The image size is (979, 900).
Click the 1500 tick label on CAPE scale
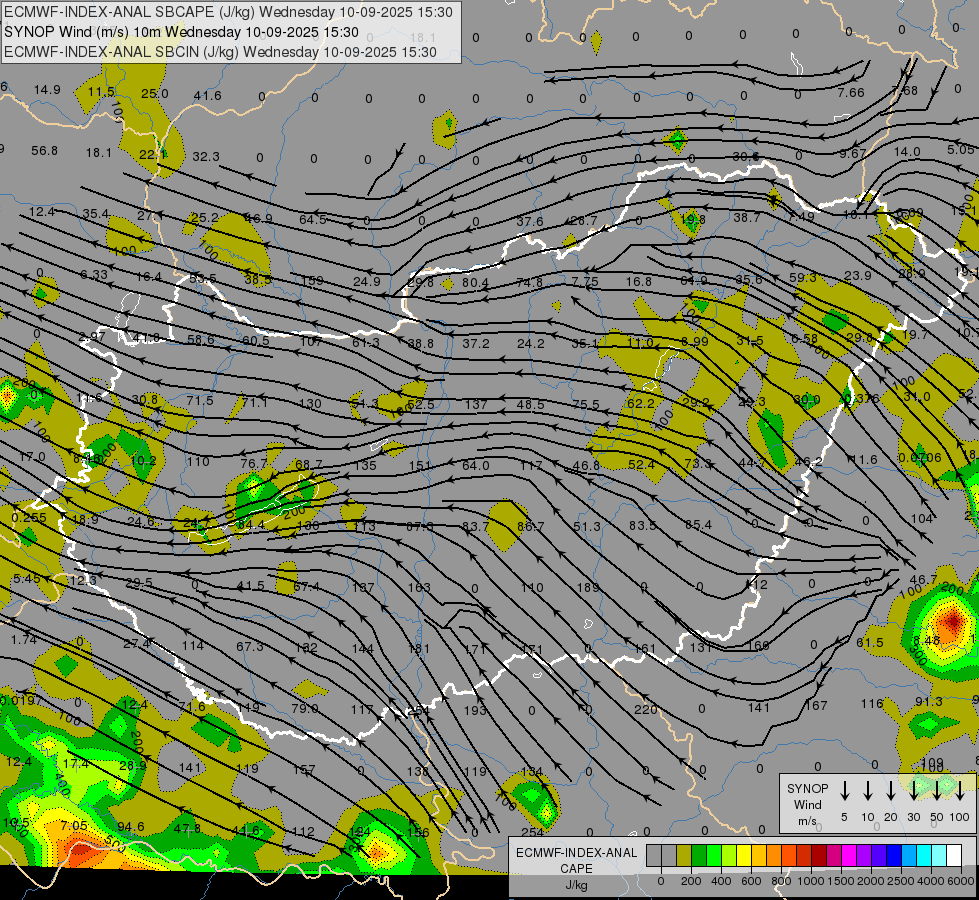click(840, 881)
